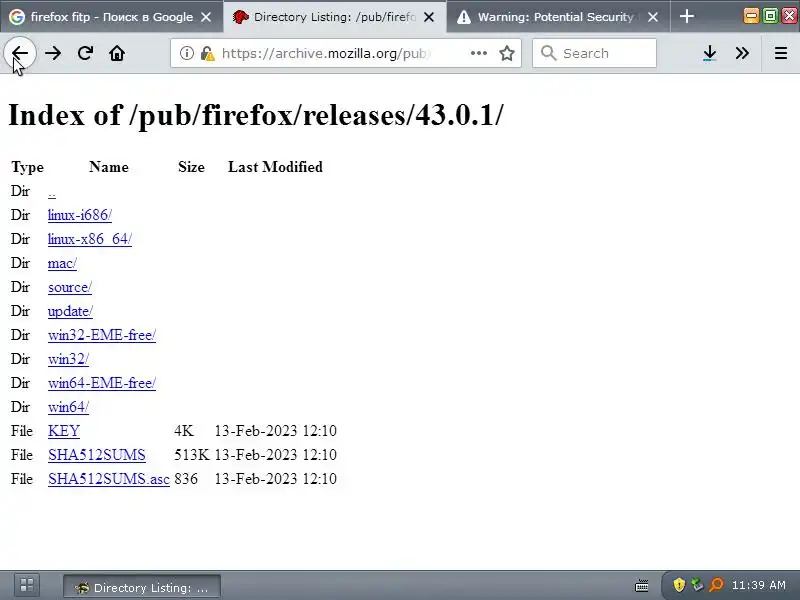Go back with the Back arrow button
Image resolution: width=800 pixels, height=600 pixels.
(x=20, y=53)
